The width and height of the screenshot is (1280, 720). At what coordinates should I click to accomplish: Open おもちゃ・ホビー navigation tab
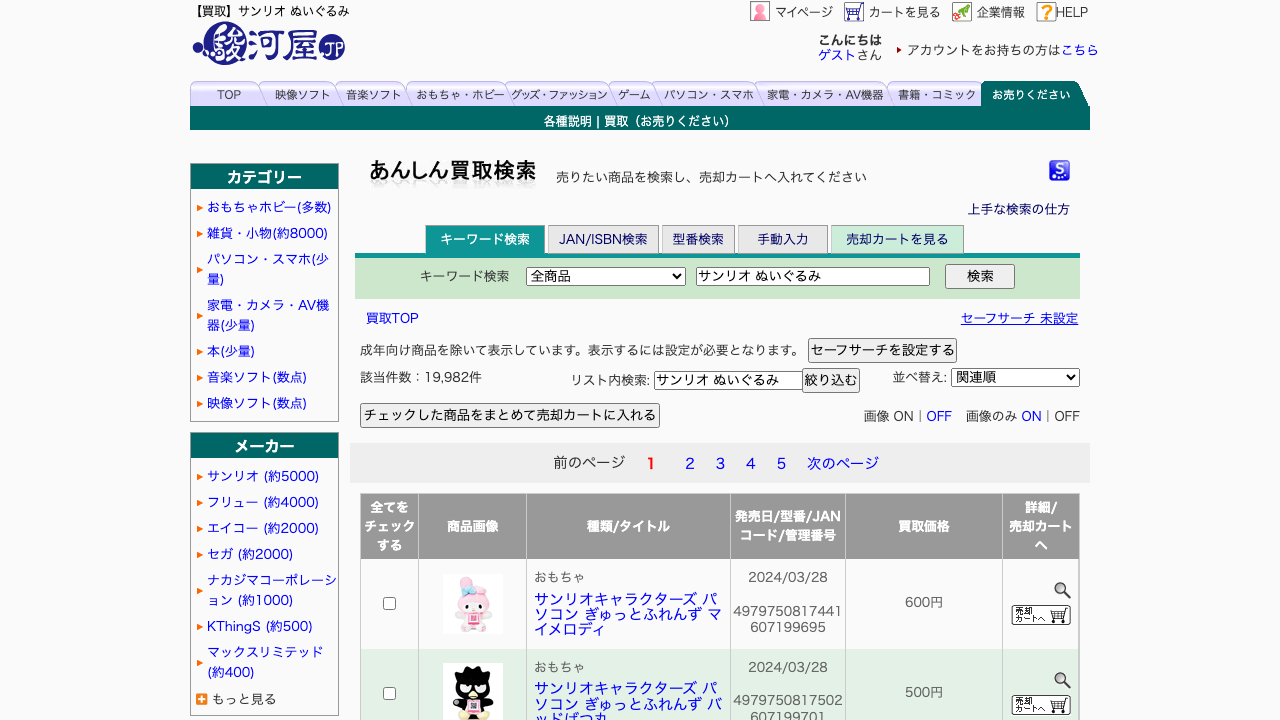(x=457, y=94)
